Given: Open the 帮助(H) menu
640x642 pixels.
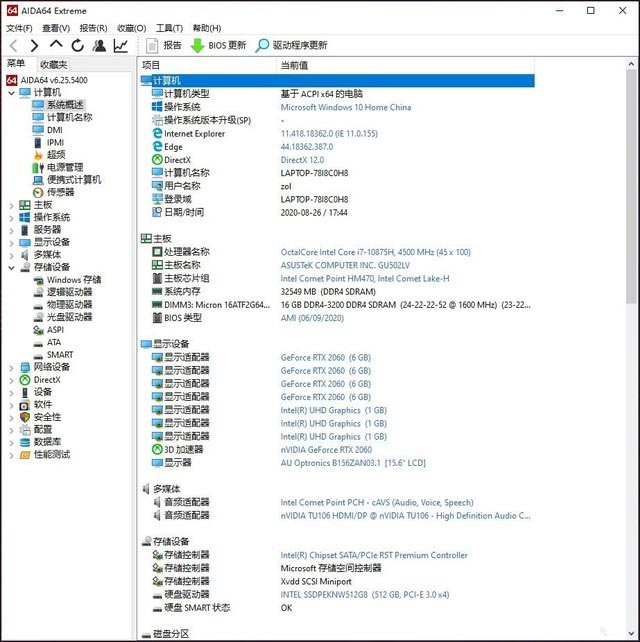Looking at the screenshot, I should (207, 28).
